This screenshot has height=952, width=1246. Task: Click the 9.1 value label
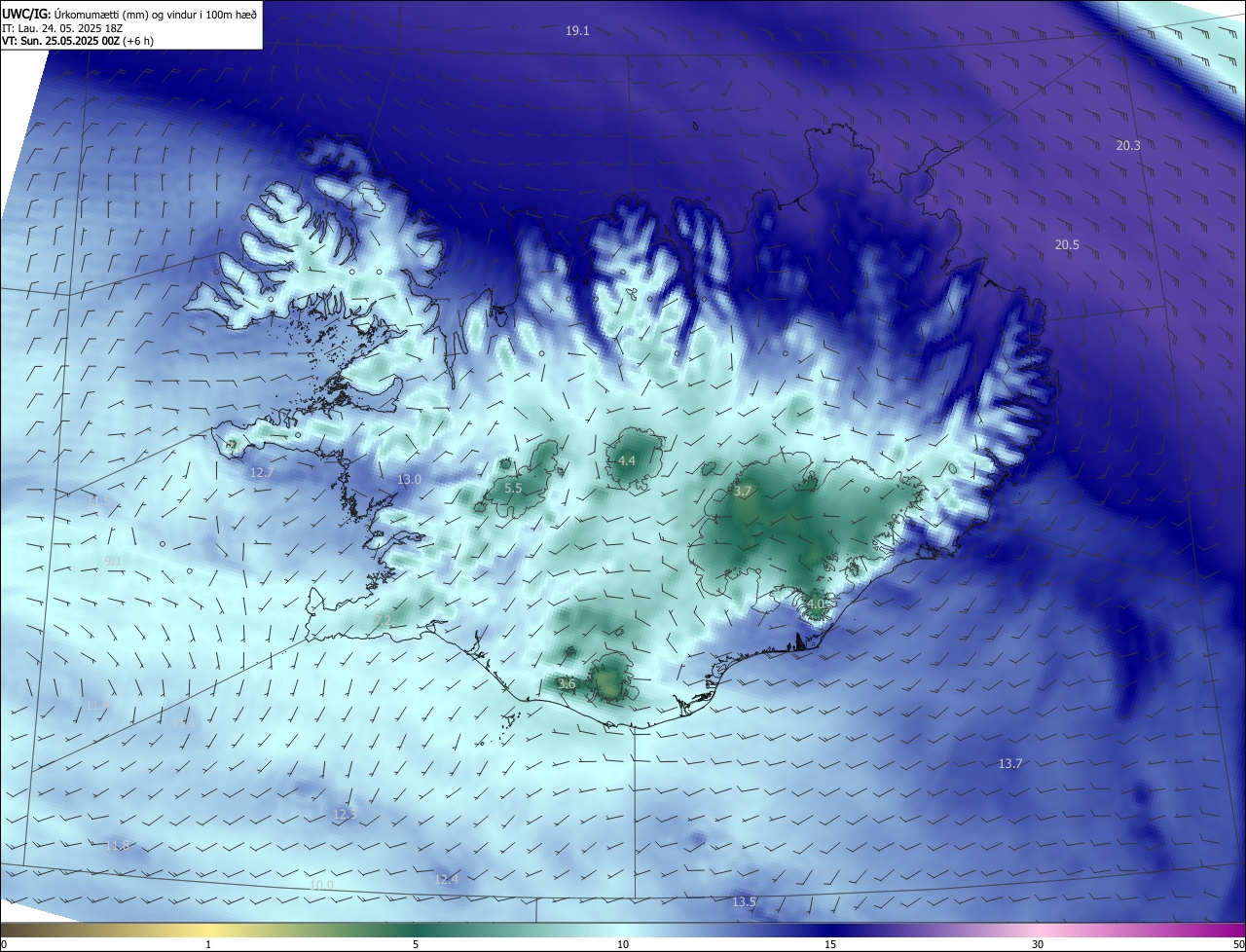point(112,561)
